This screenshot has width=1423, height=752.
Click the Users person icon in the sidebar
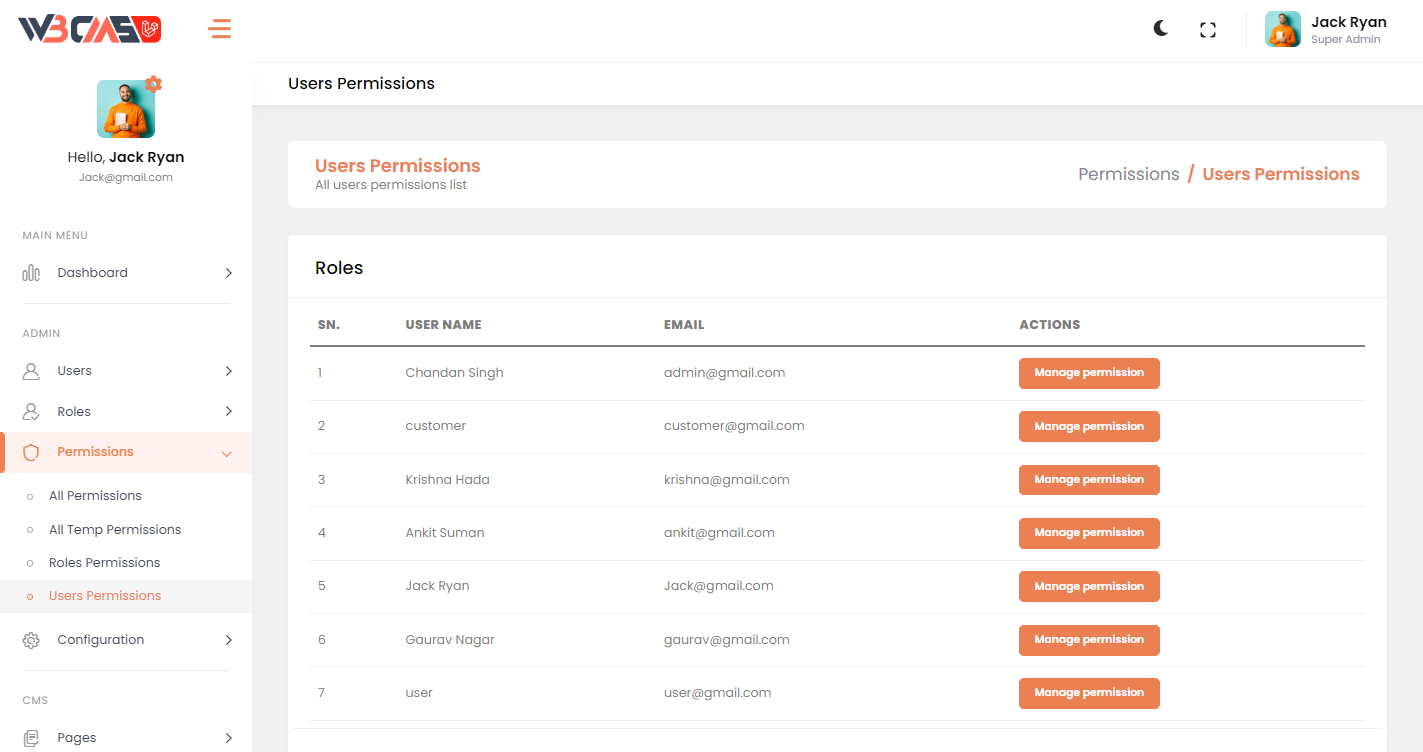31,371
